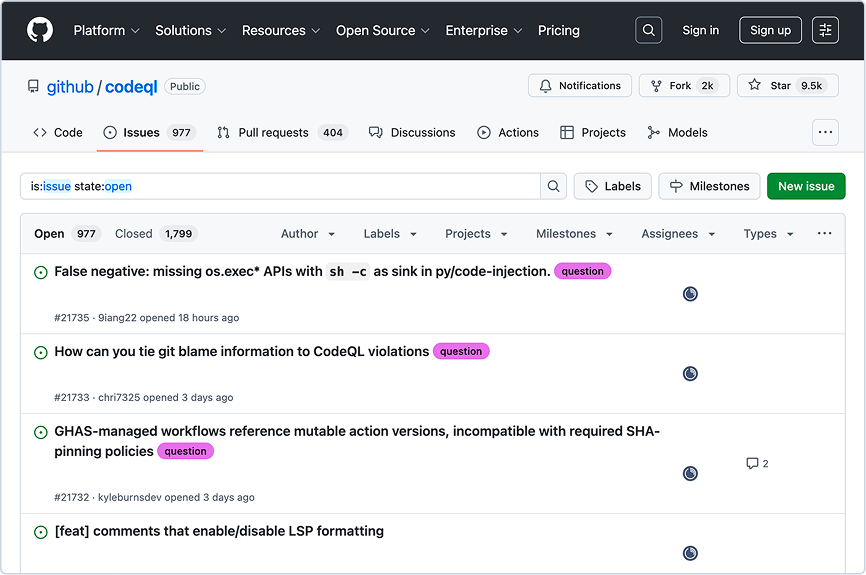Viewport: 866px width, 575px height.
Task: Open author kyleburnsdev profile link
Action: coord(130,497)
